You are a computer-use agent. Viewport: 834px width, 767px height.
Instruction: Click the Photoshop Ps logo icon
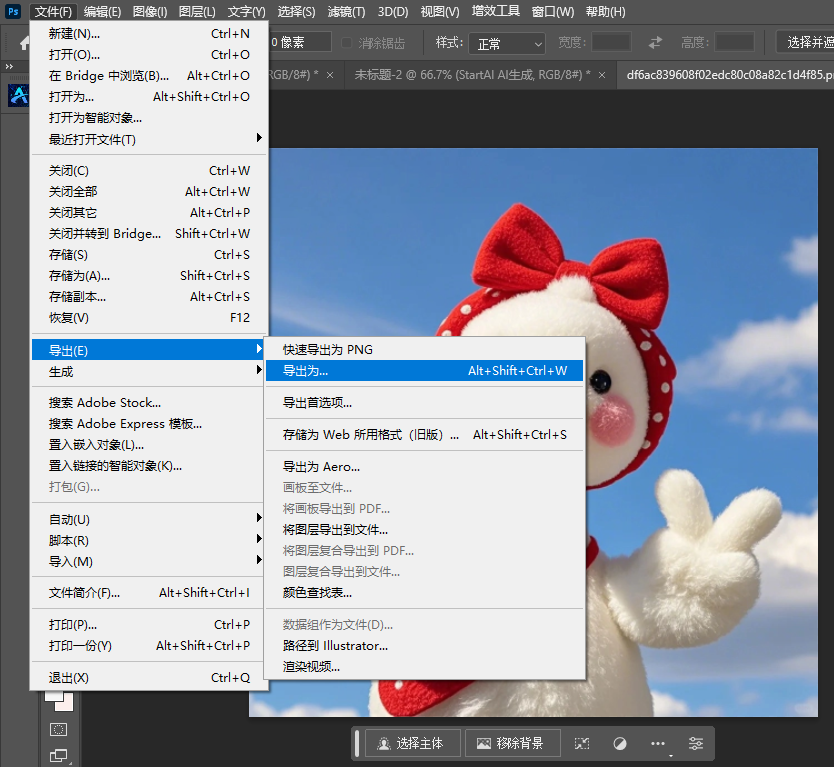(x=13, y=11)
